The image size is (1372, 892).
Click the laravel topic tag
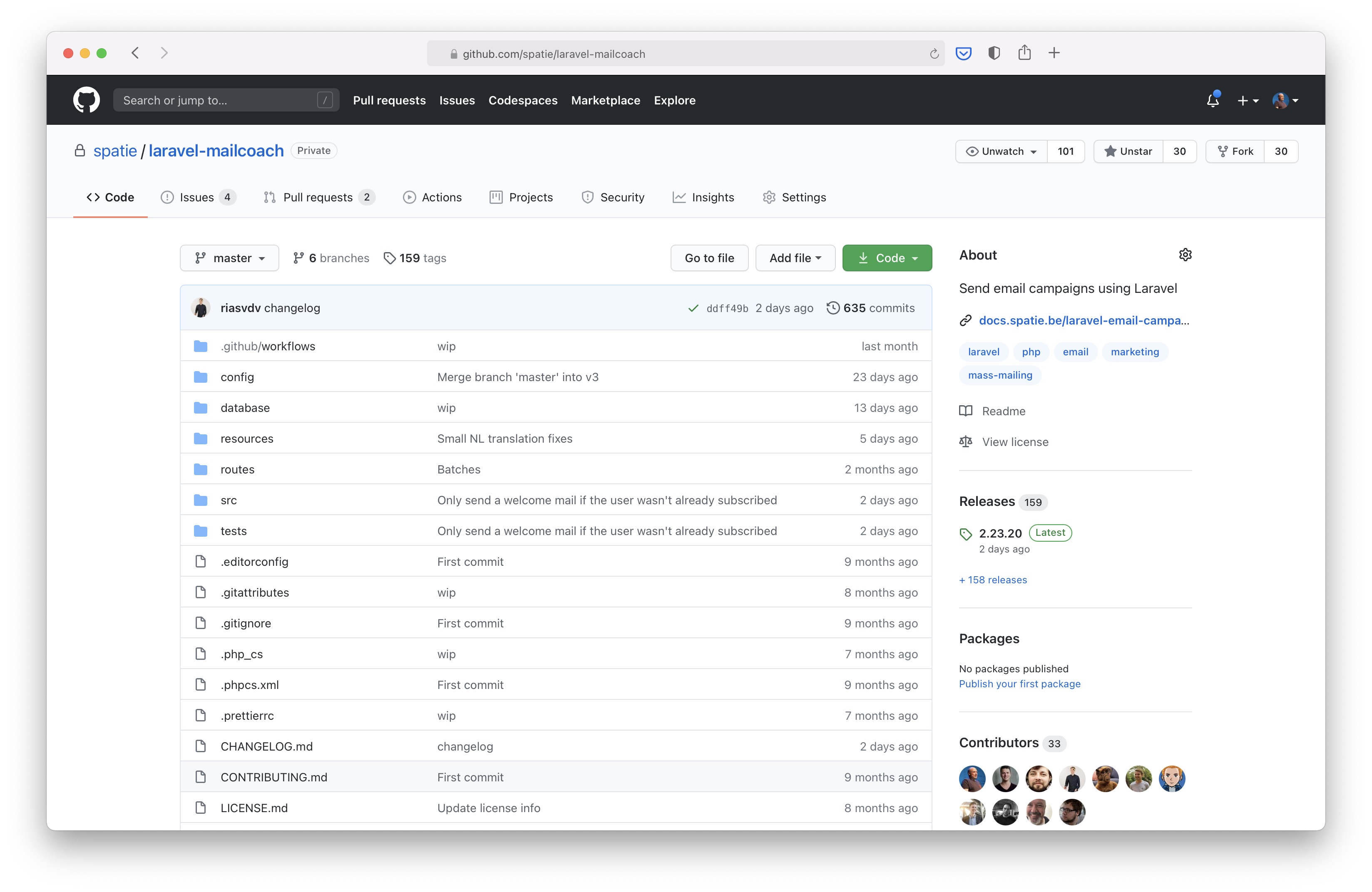coord(984,352)
